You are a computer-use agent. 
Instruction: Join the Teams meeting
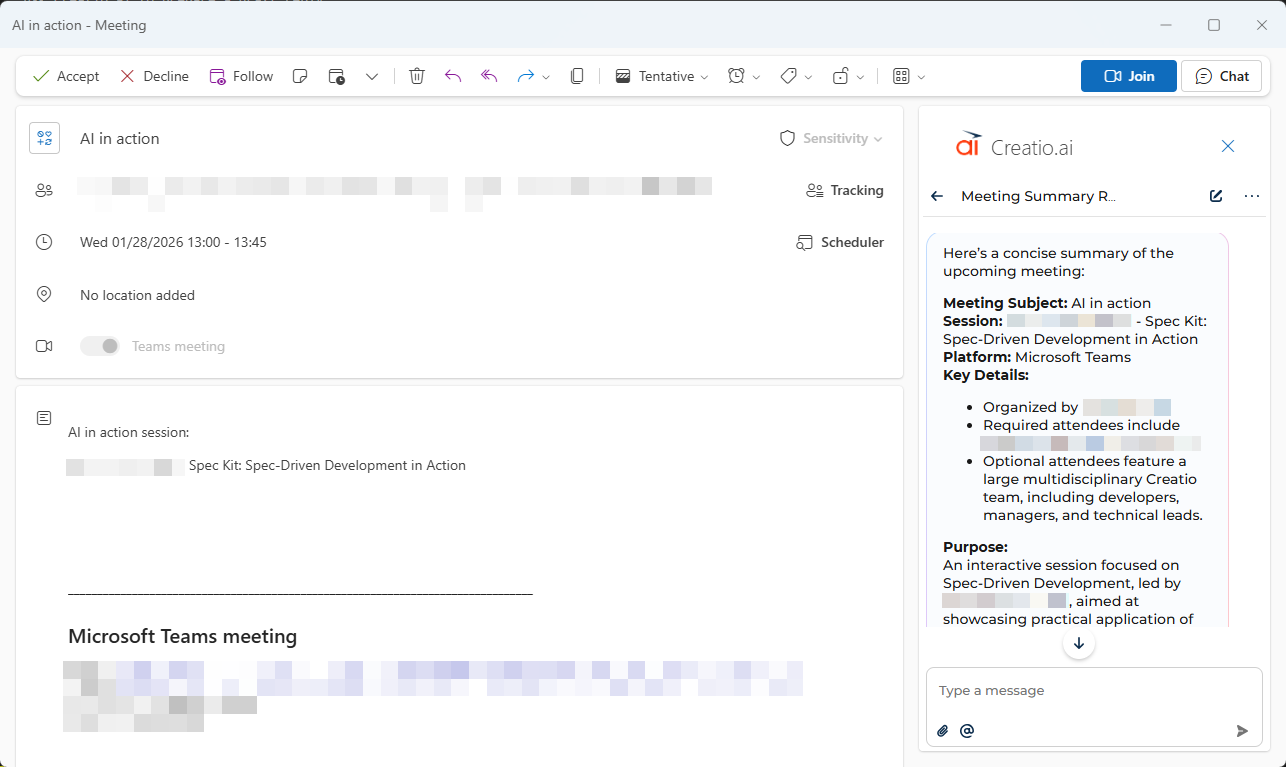[1128, 75]
